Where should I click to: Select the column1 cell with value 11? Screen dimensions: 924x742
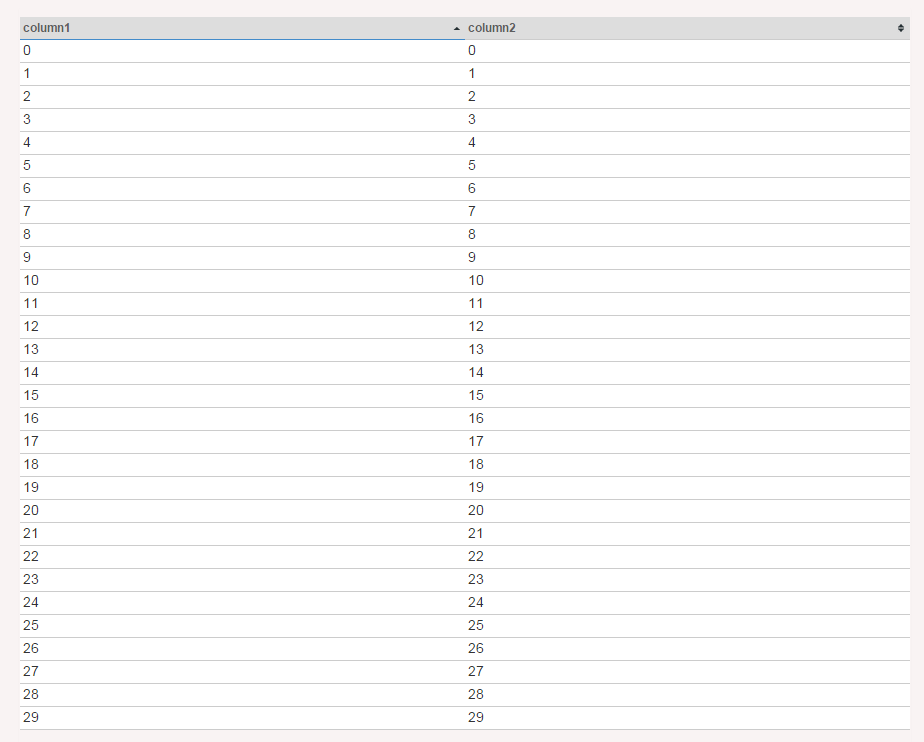(242, 304)
